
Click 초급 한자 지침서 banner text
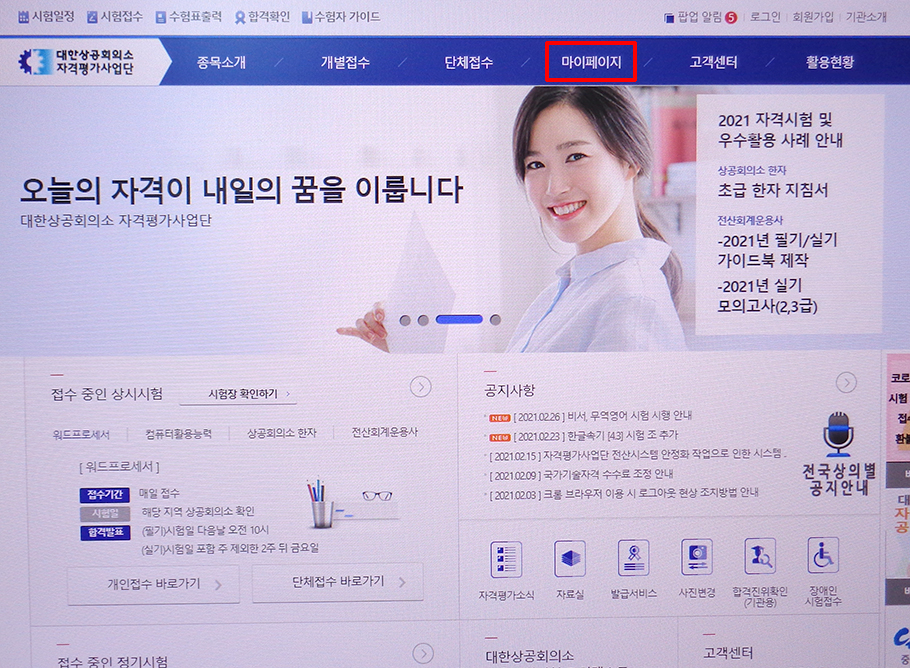coord(772,190)
